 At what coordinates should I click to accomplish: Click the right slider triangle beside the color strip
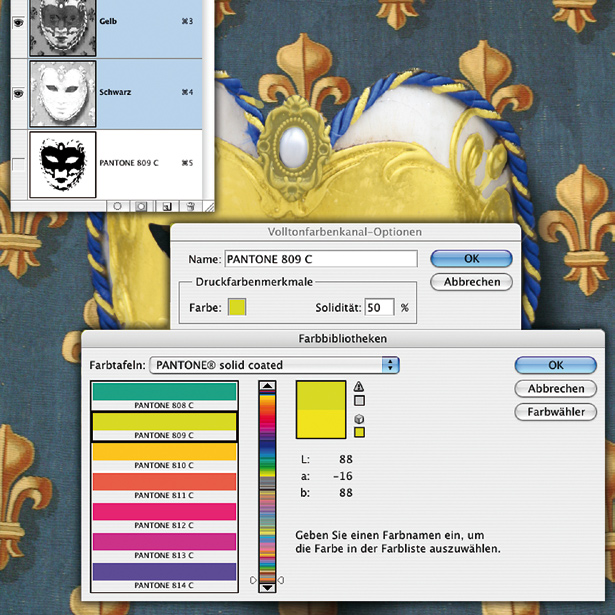pyautogui.click(x=281, y=579)
